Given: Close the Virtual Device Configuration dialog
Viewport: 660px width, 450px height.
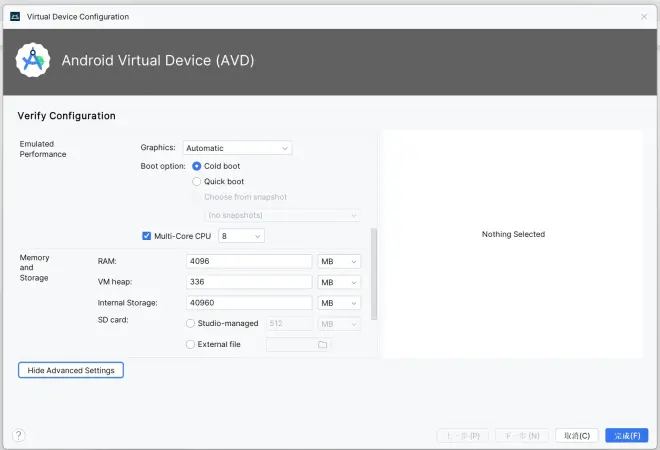Looking at the screenshot, I should [x=644, y=16].
